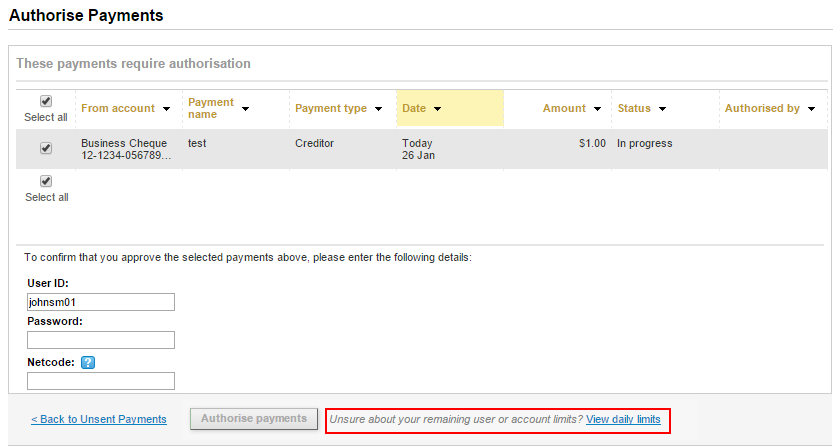Click the Netcode help question mark icon
This screenshot has width=835, height=448.
tap(88, 362)
